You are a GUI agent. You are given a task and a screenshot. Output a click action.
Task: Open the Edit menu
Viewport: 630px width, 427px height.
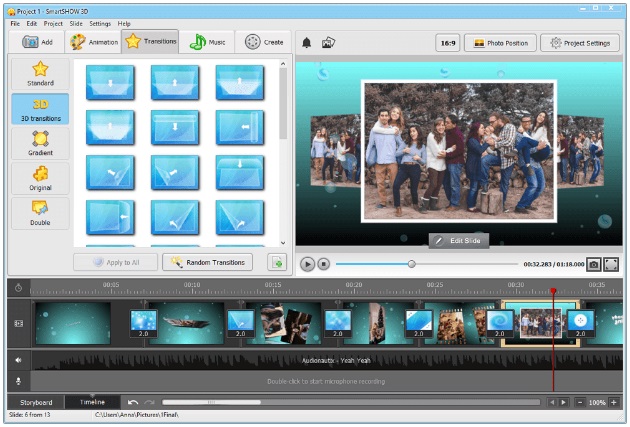click(32, 24)
